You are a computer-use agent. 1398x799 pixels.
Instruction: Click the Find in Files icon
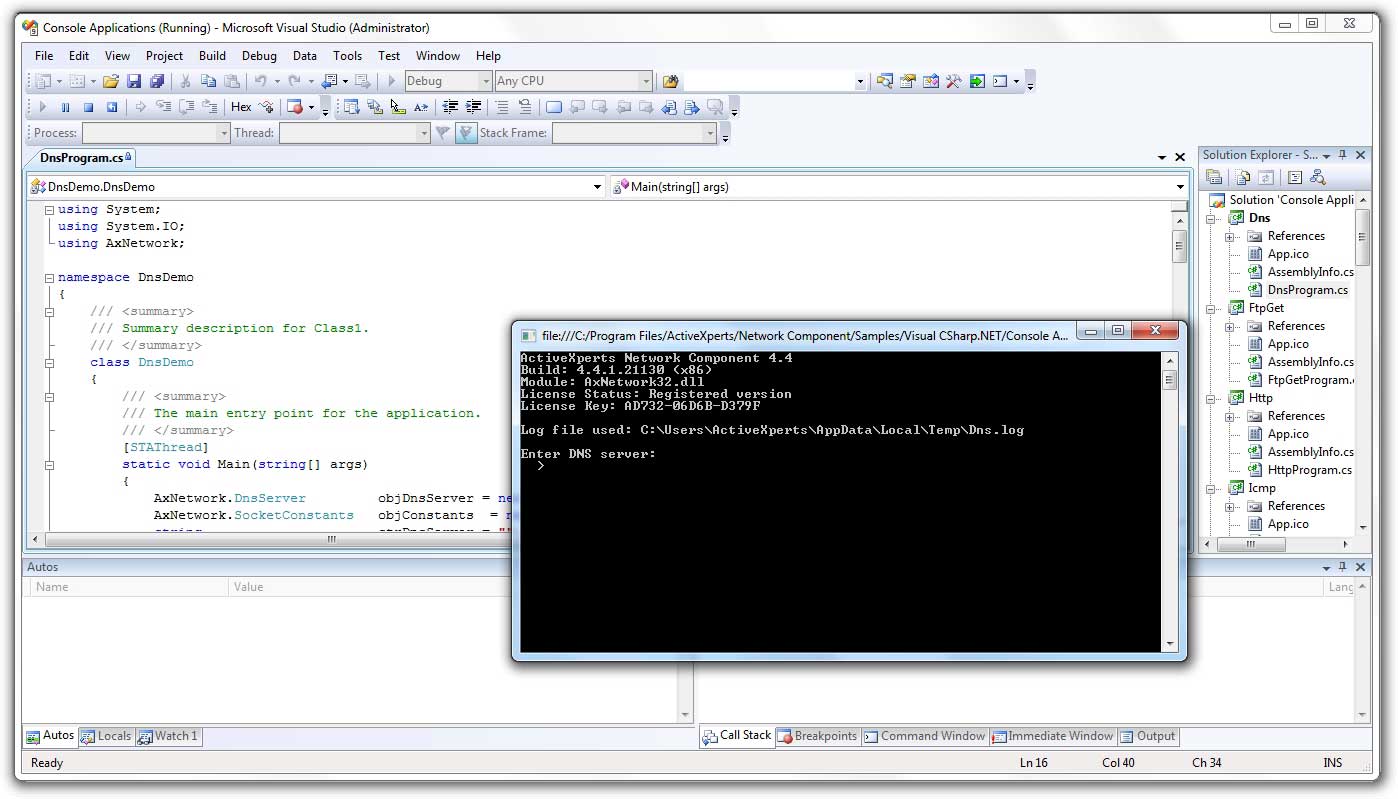point(671,81)
